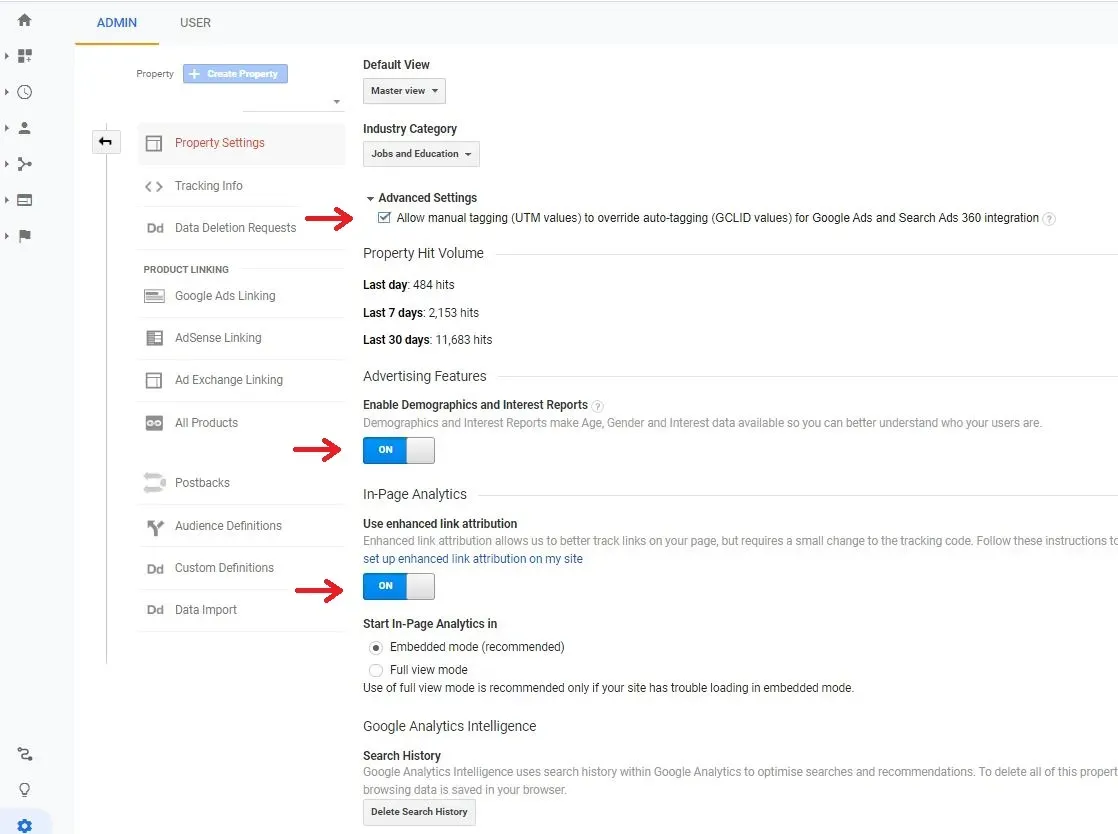Click the AdSense Linking icon
The height and width of the screenshot is (834, 1118).
(154, 338)
